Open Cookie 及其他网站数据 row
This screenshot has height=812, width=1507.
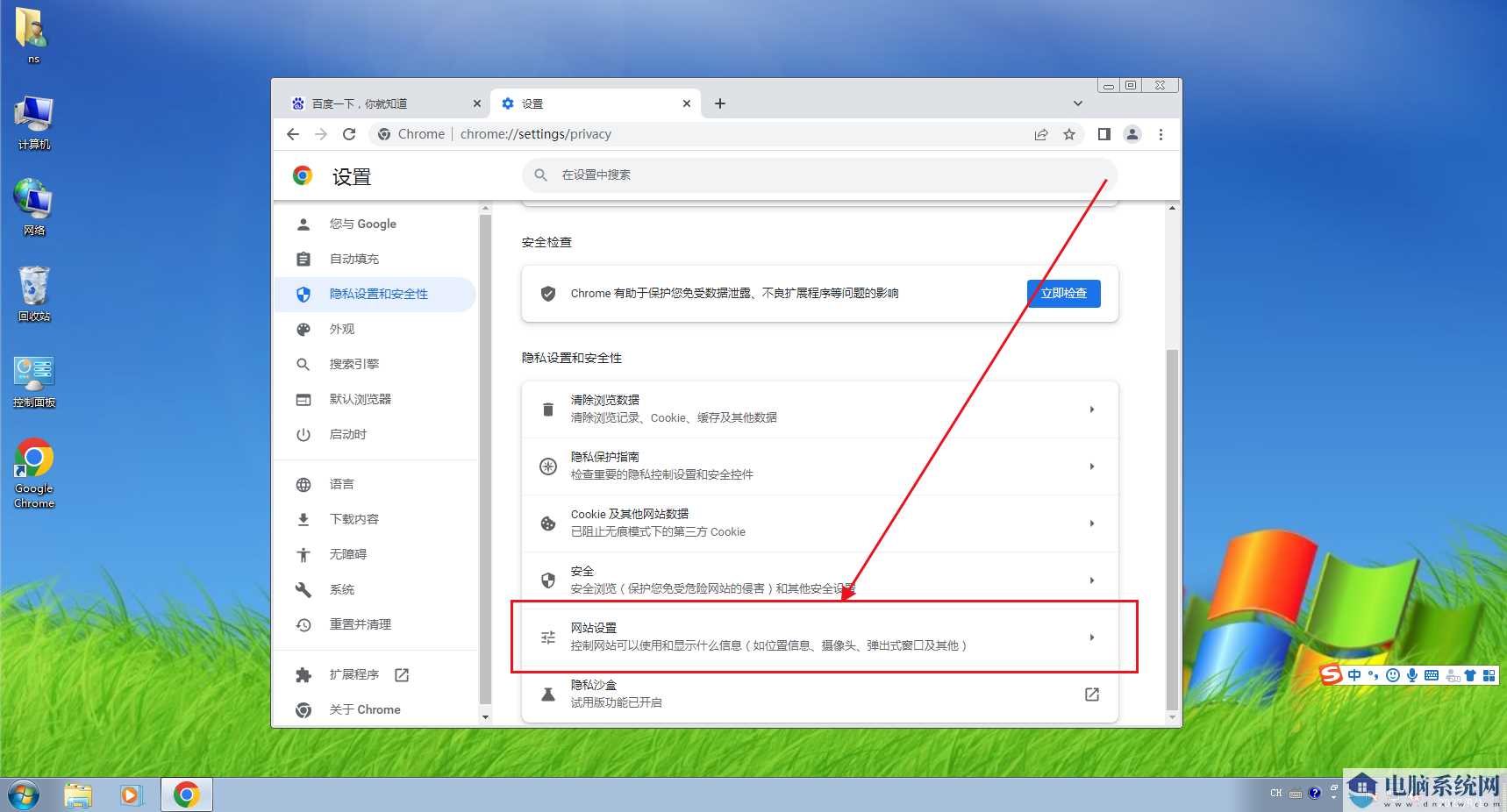coord(819,524)
